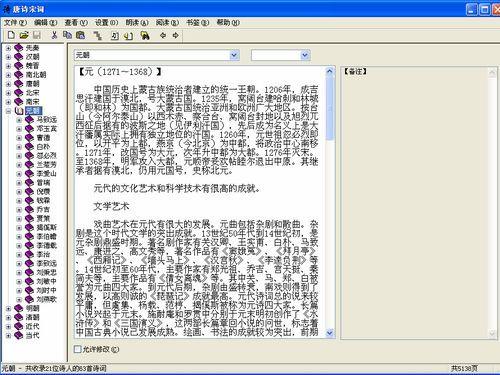Click the binoculars search icon
The width and height of the screenshot is (500, 375).
[x=145, y=35]
